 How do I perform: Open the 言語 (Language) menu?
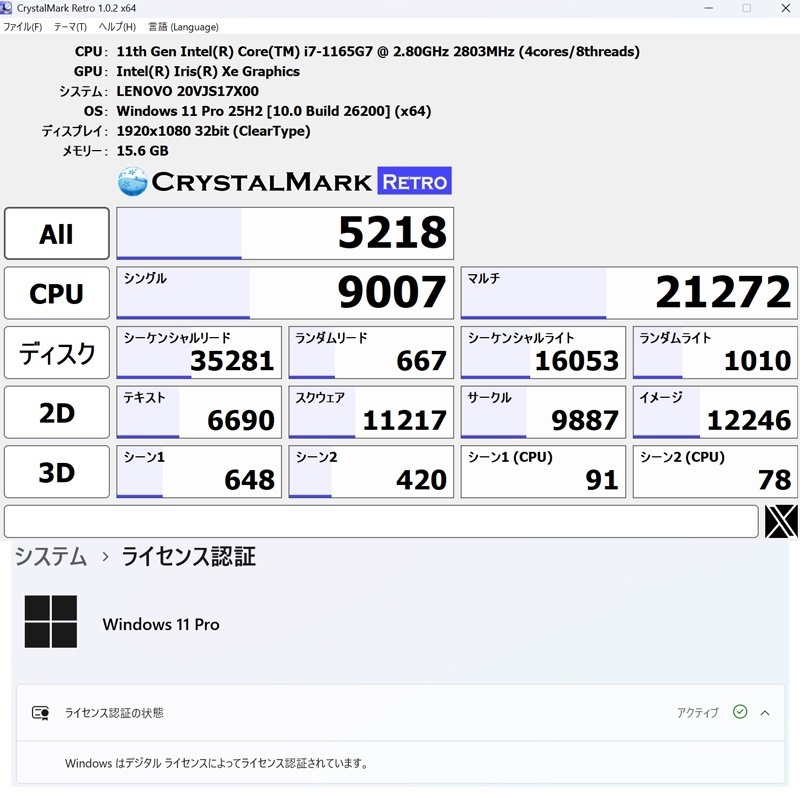pos(183,27)
